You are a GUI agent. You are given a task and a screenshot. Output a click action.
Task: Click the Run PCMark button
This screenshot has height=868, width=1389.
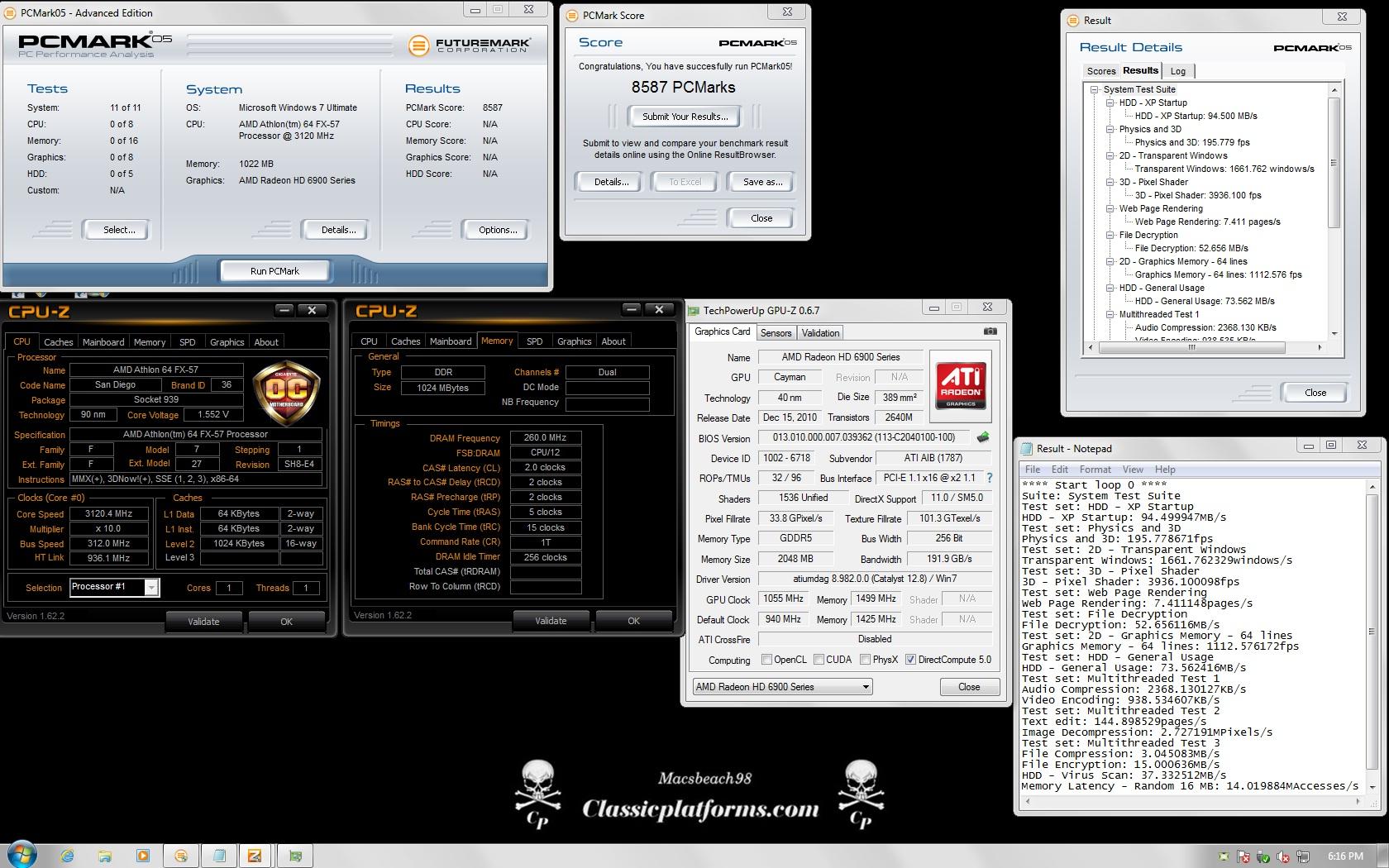click(x=274, y=271)
